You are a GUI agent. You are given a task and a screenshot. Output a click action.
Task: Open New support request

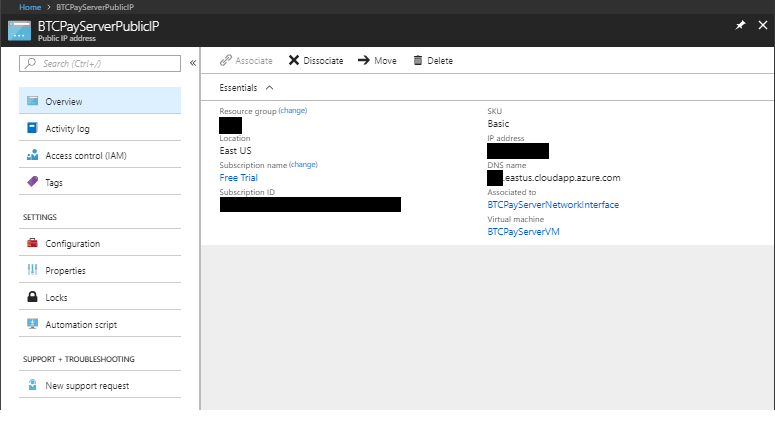[100, 386]
